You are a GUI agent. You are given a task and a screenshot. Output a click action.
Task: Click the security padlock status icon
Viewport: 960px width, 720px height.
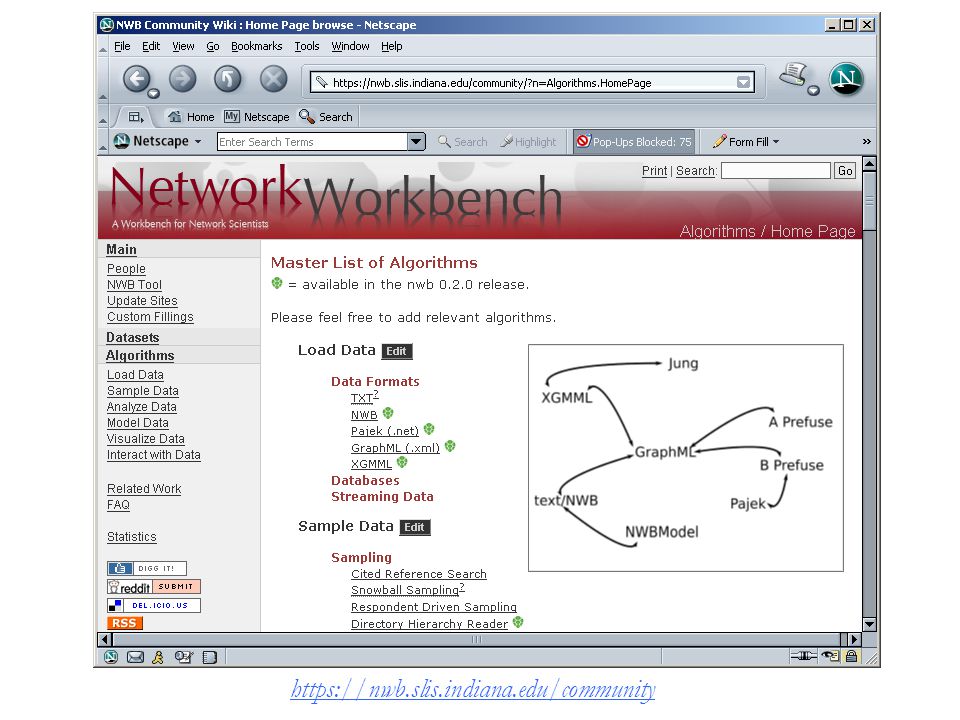[851, 656]
